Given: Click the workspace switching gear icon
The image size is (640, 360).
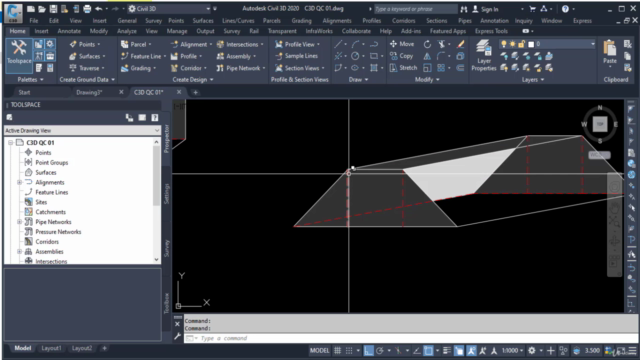Looking at the screenshot, I should coord(532,350).
